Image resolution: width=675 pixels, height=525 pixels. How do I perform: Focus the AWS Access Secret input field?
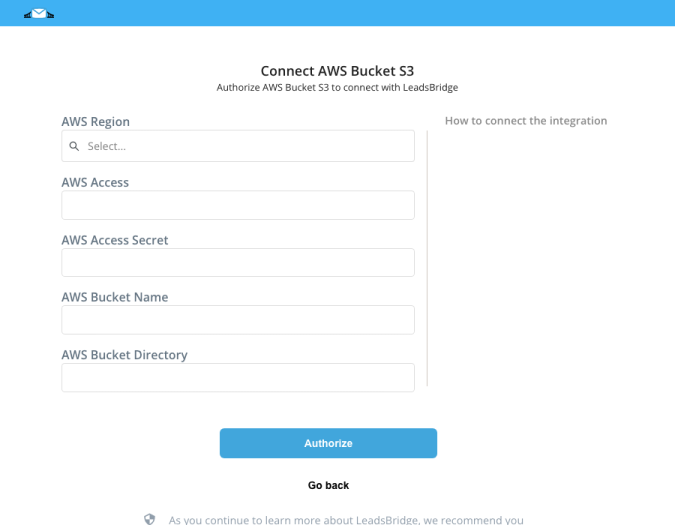pyautogui.click(x=238, y=262)
